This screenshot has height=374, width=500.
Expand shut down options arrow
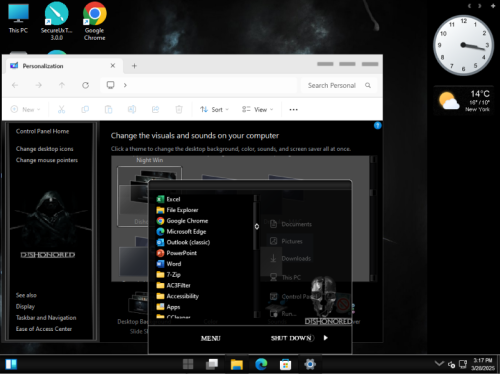coord(326,338)
